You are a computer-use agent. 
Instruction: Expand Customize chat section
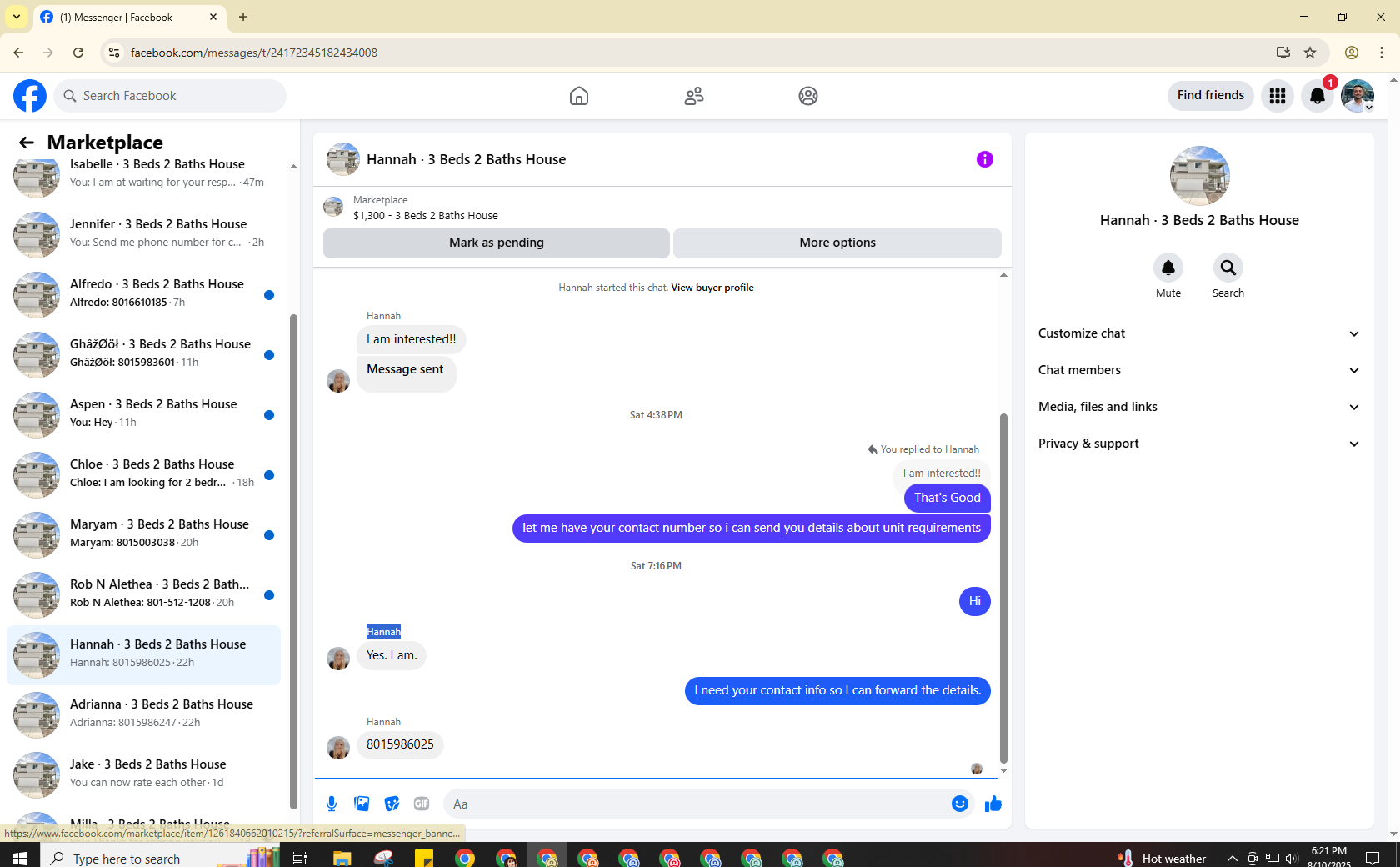pyautogui.click(x=1199, y=333)
